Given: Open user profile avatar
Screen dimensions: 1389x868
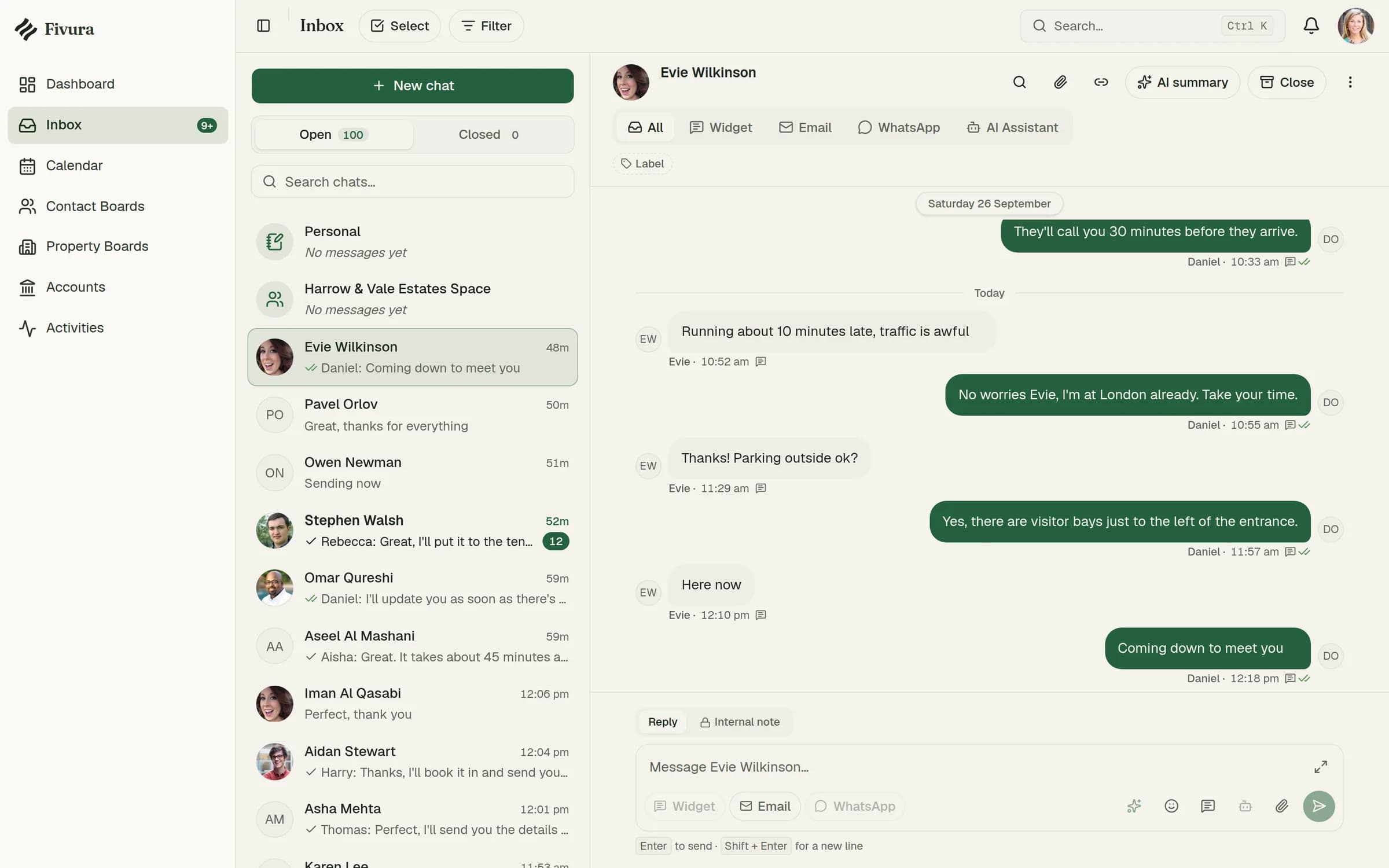Looking at the screenshot, I should point(1355,25).
